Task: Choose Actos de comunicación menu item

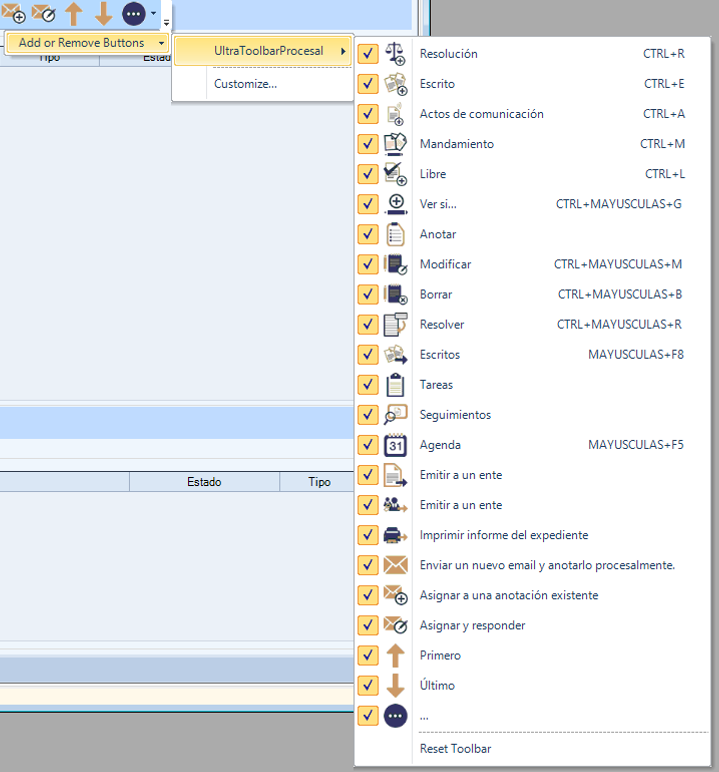Action: pos(481,114)
